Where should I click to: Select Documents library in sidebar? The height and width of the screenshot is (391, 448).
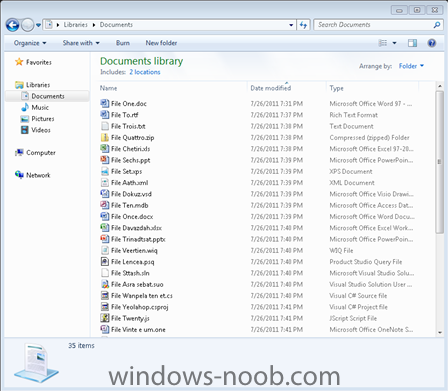48,96
